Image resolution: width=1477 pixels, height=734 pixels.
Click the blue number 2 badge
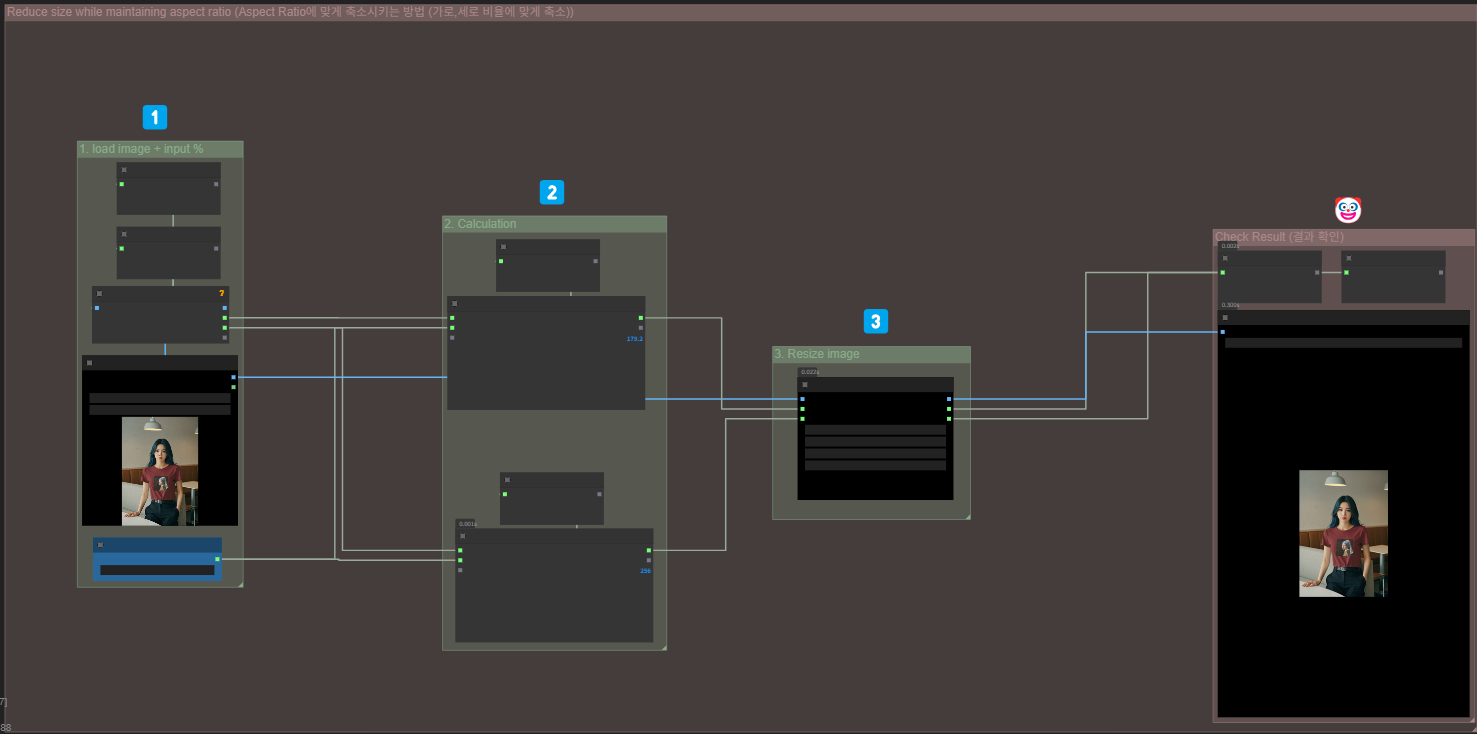point(552,192)
